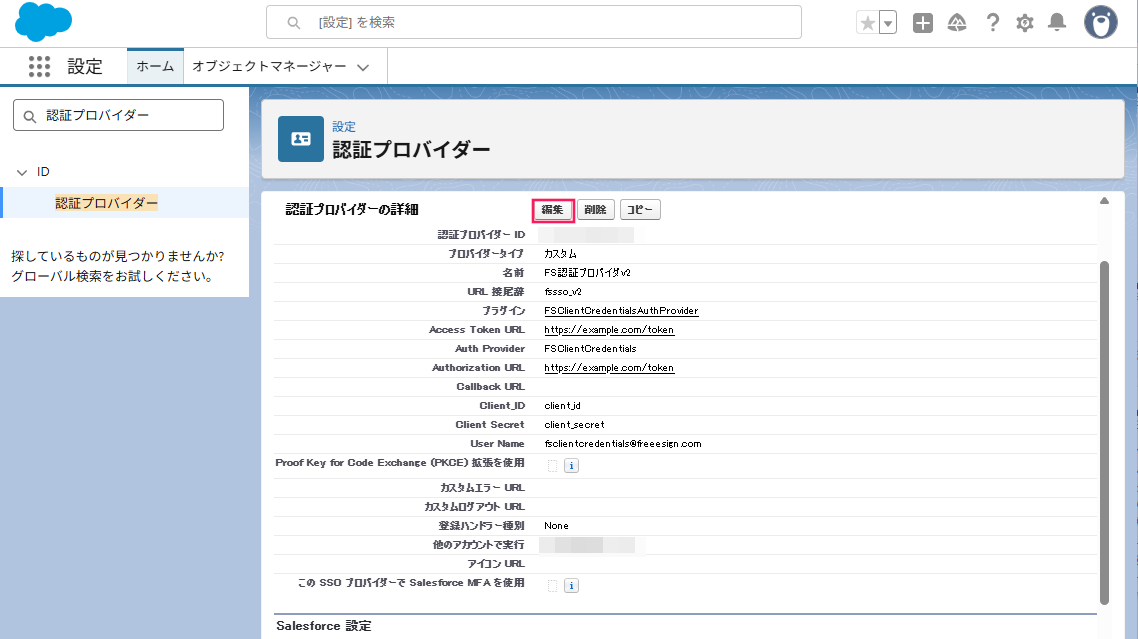Image resolution: width=1138 pixels, height=639 pixels.
Task: Collapse the ID tree section
Action: point(22,172)
